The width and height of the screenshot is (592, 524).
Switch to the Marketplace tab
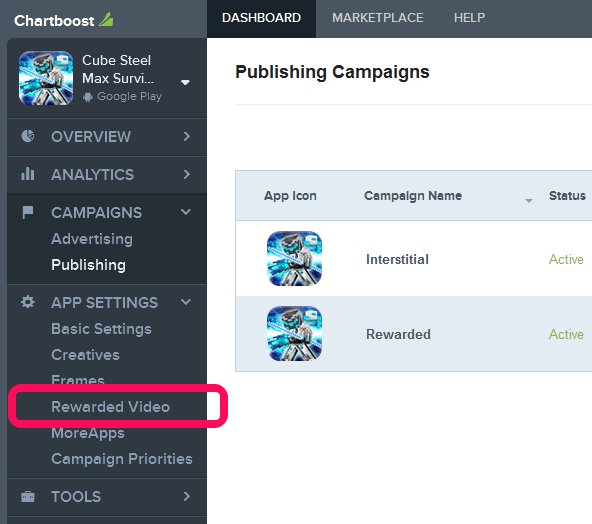378,18
